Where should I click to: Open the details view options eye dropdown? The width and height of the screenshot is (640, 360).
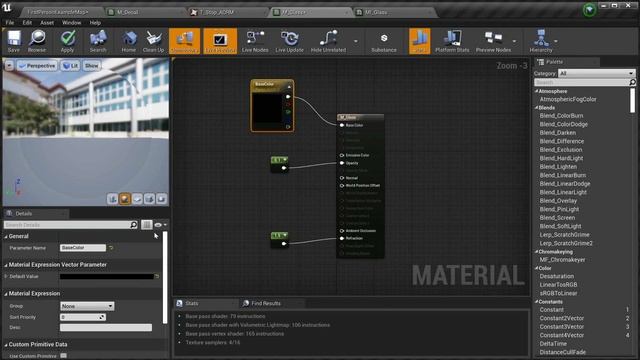click(160, 225)
